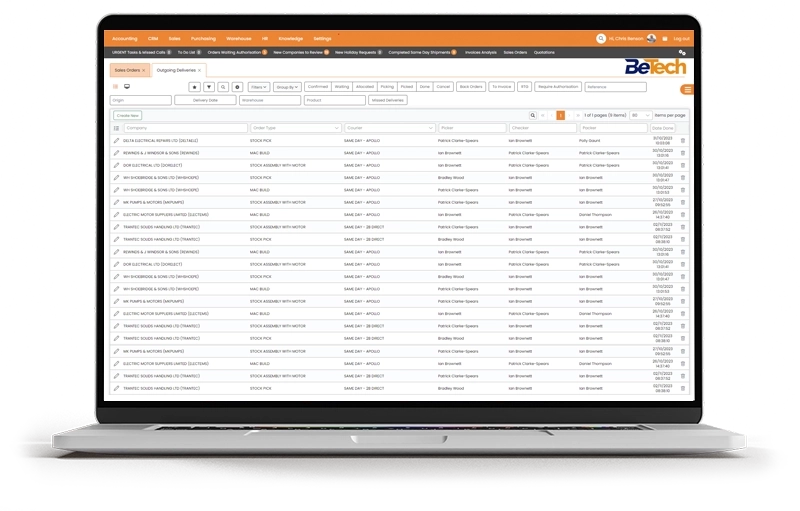Toggle the Back Orders filter
This screenshot has width=800, height=511.
(x=470, y=87)
